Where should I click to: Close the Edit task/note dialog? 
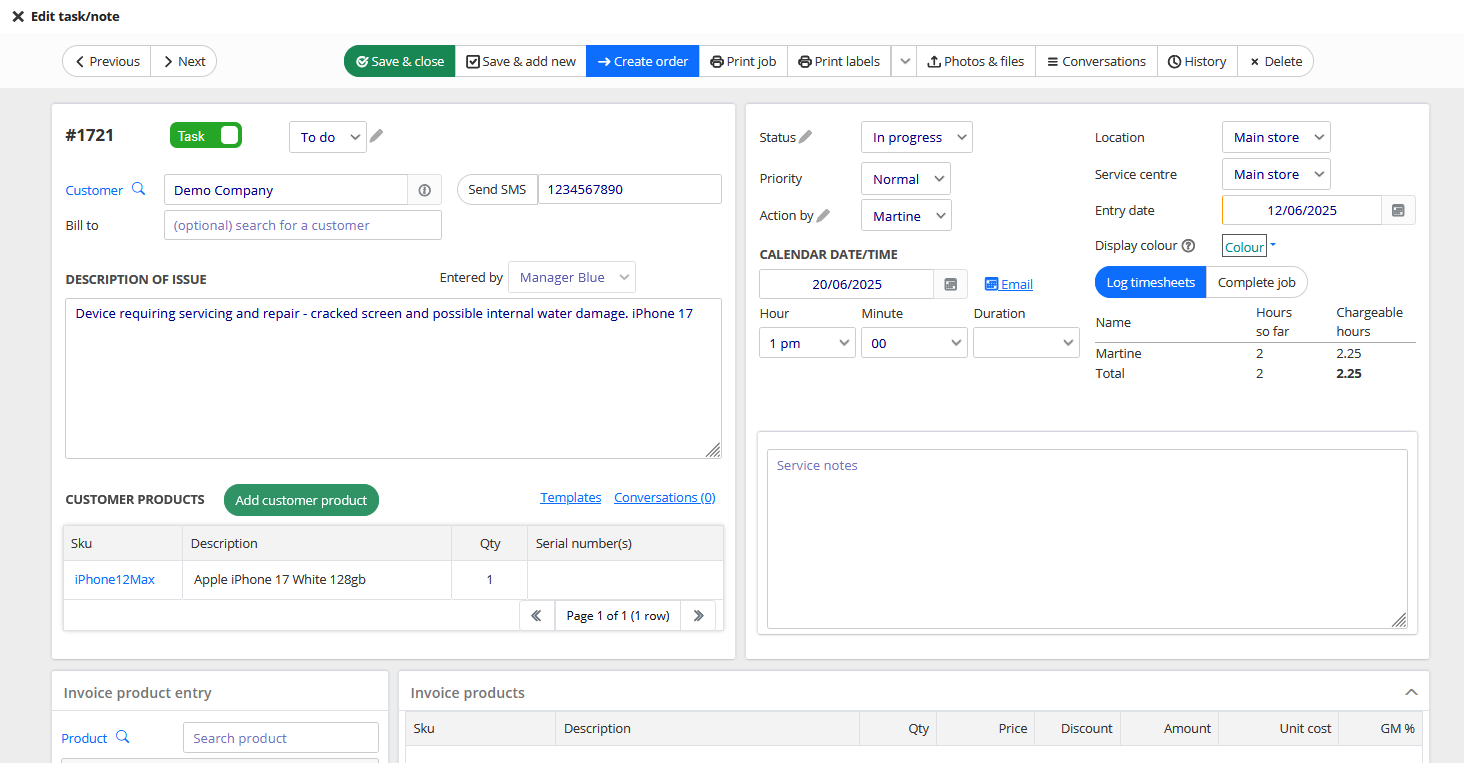pos(18,17)
